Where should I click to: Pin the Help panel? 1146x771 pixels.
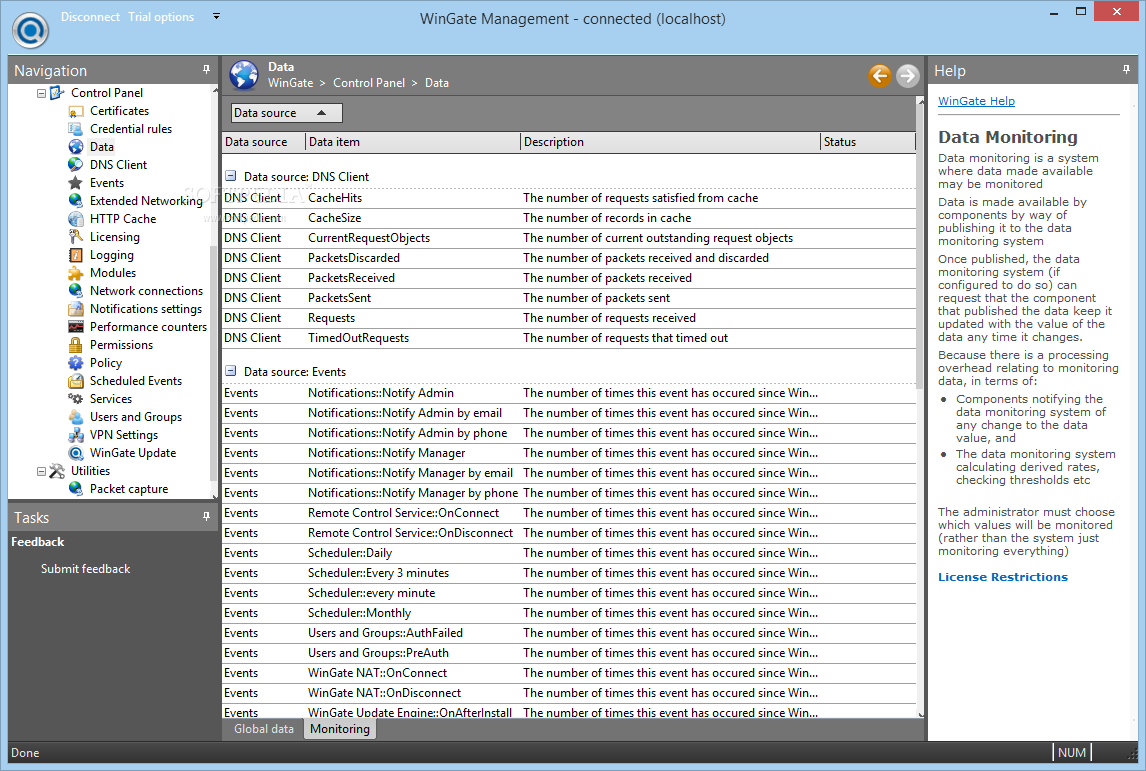(x=1126, y=69)
